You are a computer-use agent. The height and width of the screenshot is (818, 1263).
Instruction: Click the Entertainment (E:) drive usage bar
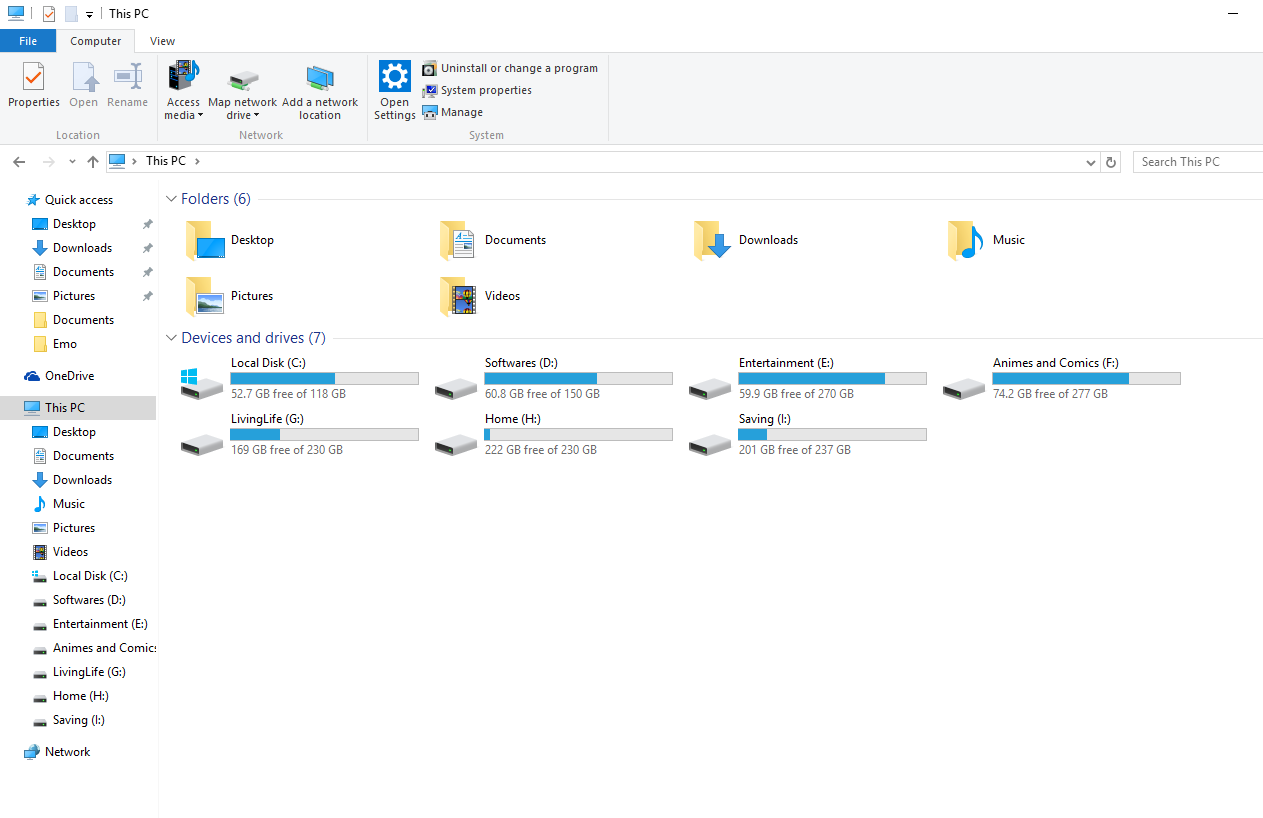coord(832,379)
